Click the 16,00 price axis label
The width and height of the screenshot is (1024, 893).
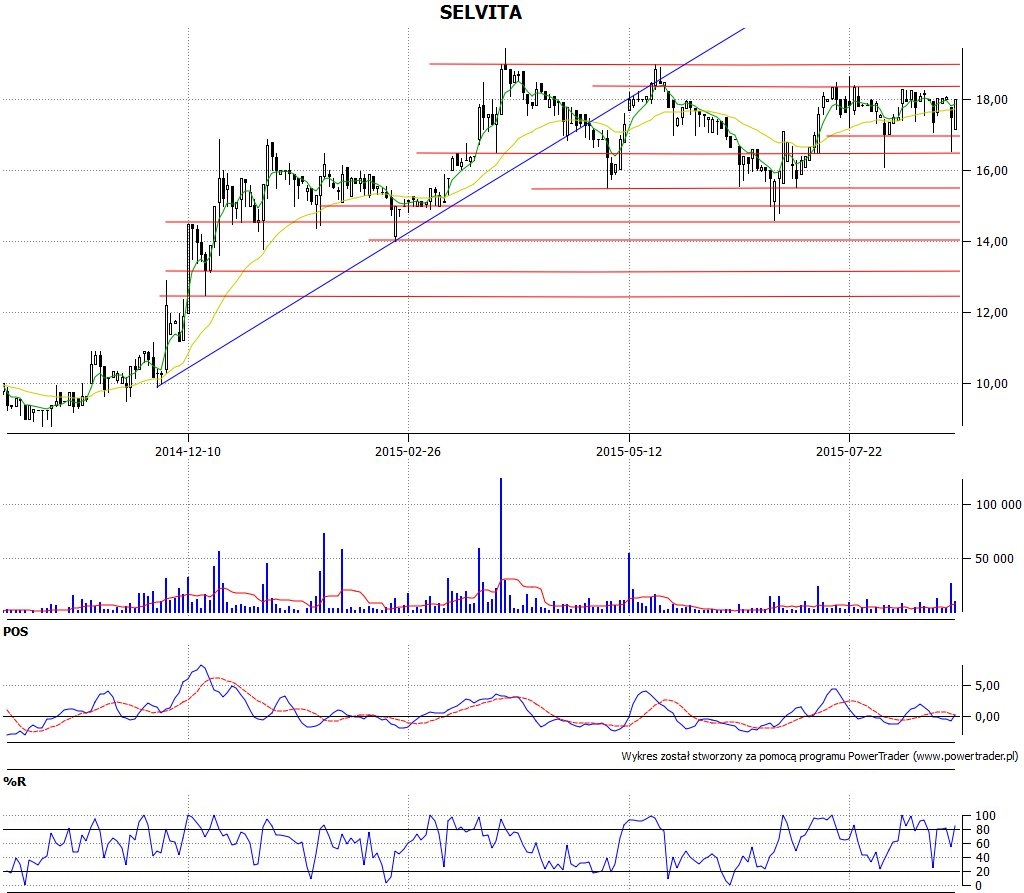[991, 170]
